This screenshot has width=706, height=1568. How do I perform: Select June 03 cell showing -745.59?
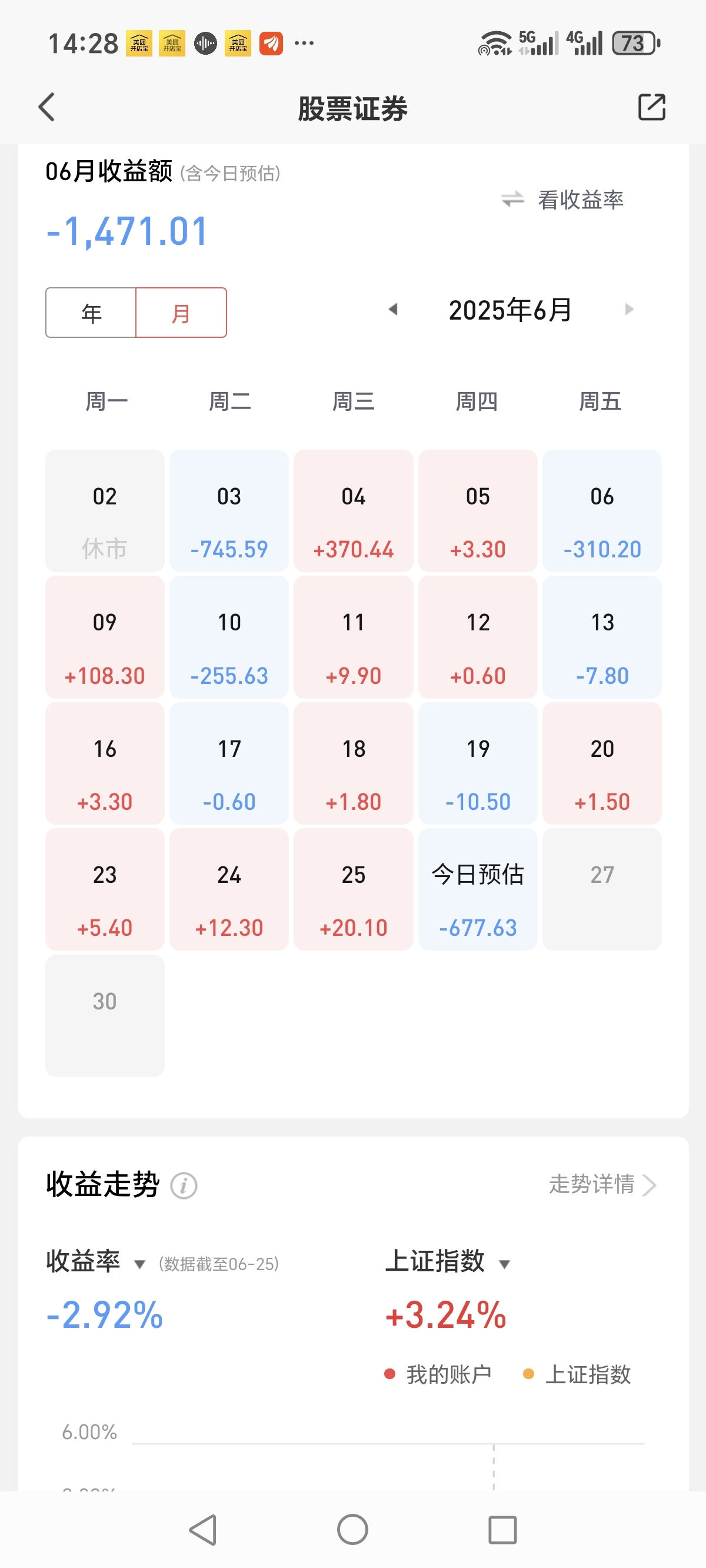tap(229, 511)
